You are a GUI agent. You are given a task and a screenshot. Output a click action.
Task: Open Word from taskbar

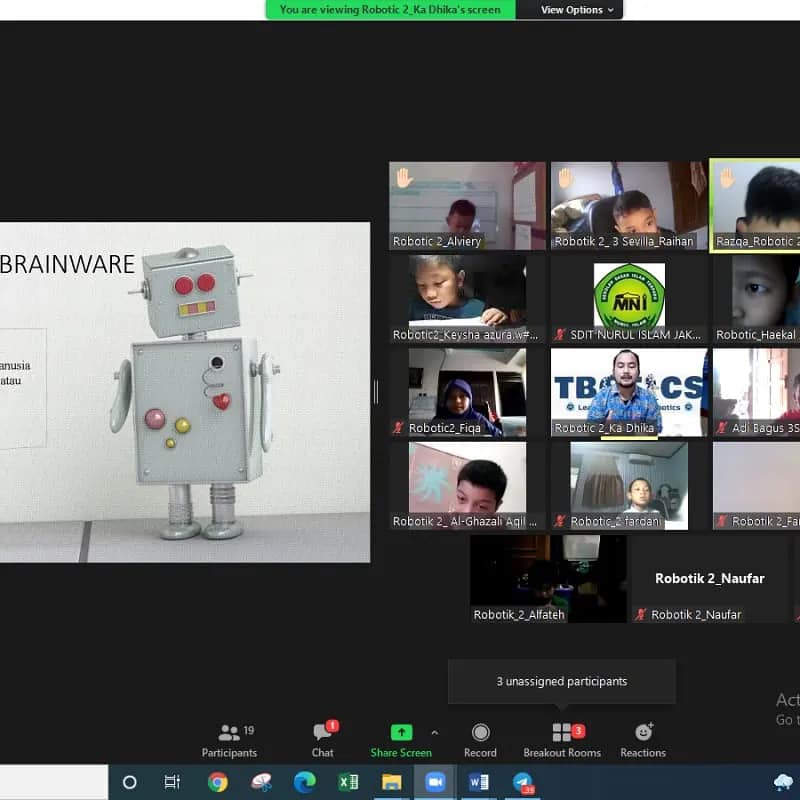coord(479,782)
